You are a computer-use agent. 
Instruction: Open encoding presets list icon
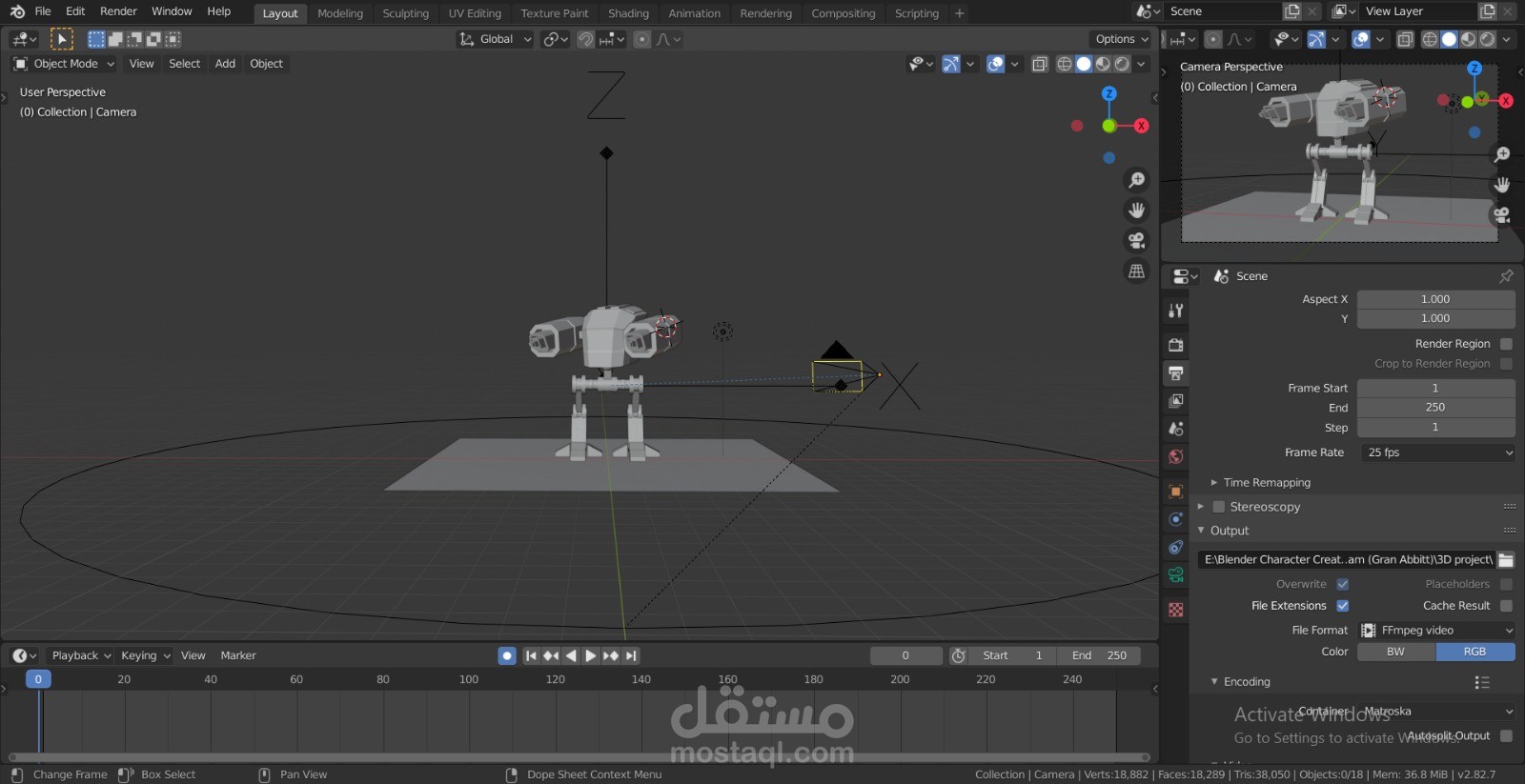tap(1482, 682)
